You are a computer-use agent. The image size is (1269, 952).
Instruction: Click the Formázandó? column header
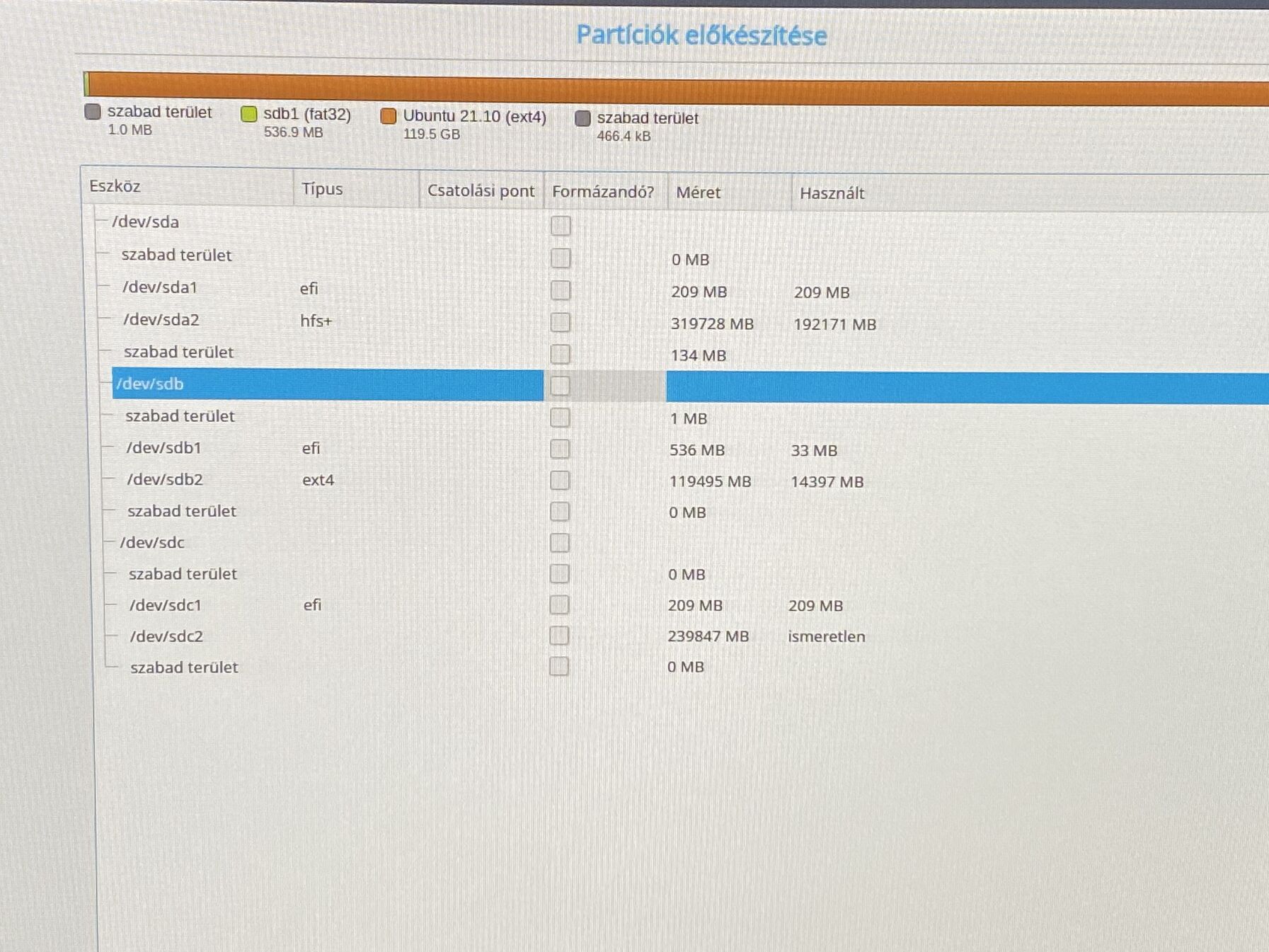(x=605, y=191)
